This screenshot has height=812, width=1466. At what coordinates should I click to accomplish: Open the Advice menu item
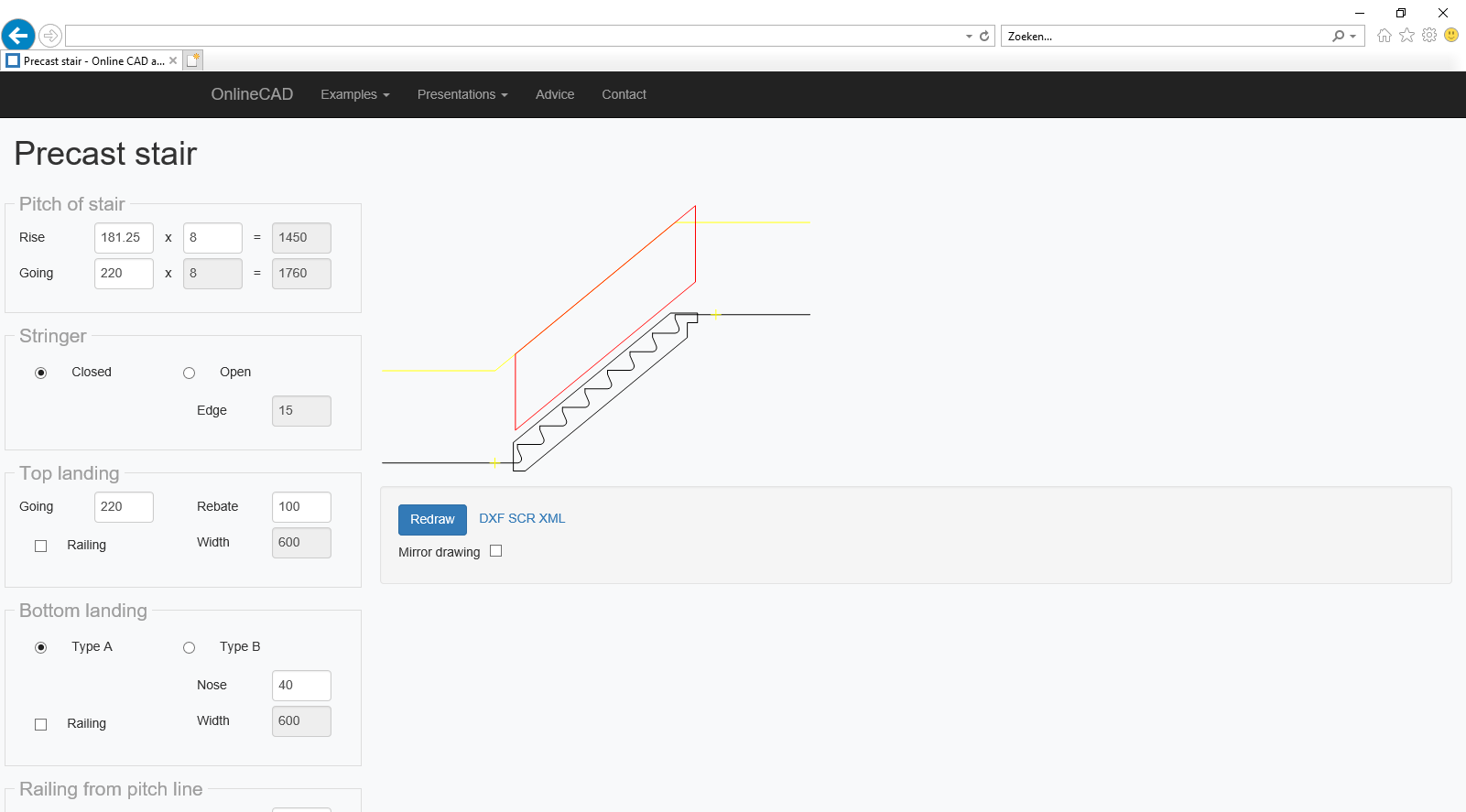555,94
